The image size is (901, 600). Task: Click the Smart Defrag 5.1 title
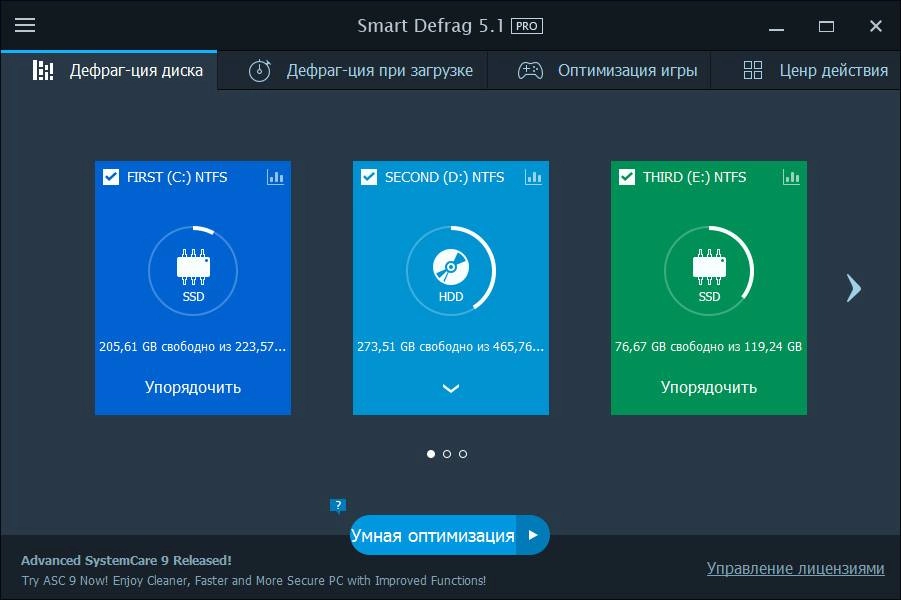pos(430,26)
